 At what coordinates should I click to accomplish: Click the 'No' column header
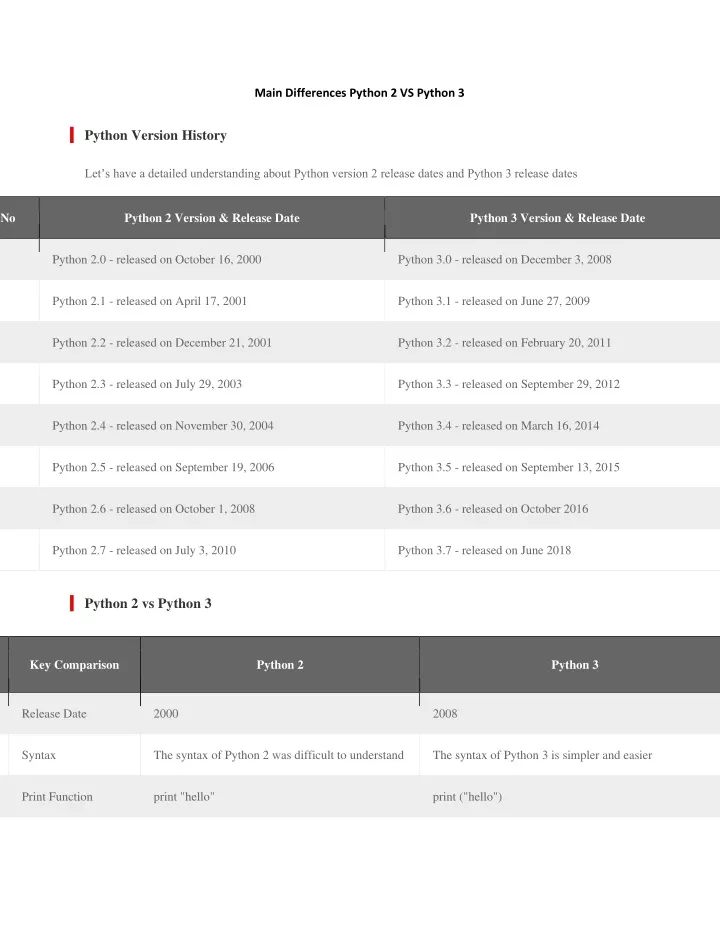pos(8,218)
